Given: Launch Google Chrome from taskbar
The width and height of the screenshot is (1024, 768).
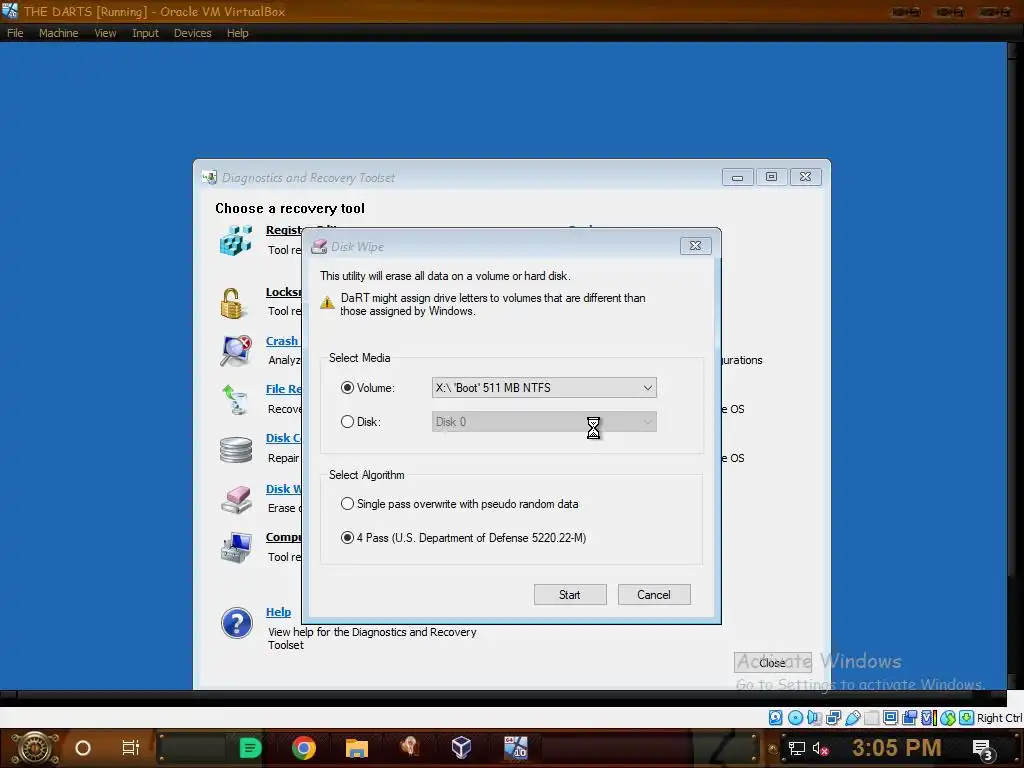Looking at the screenshot, I should tap(304, 748).
